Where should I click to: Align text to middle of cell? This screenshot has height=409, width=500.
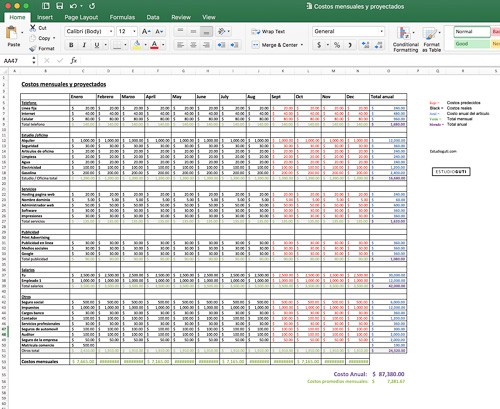[193, 32]
